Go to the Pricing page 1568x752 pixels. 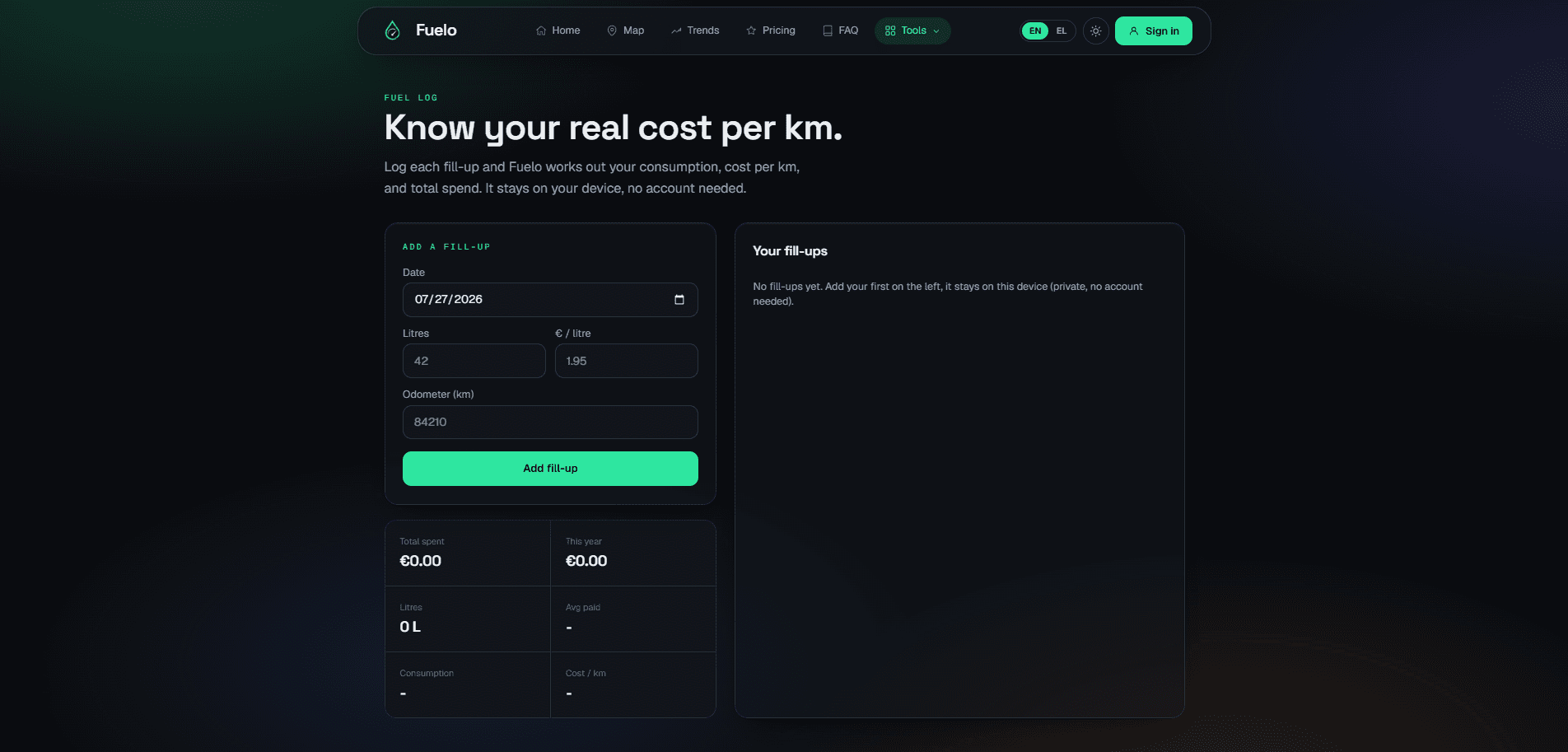[771, 30]
